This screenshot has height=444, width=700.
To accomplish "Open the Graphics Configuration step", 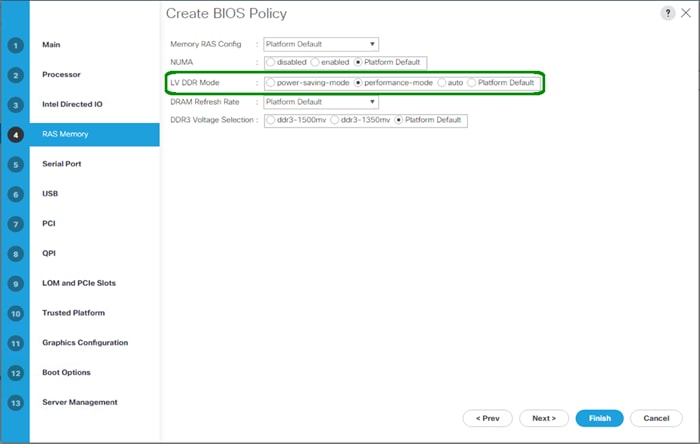I will (x=85, y=343).
